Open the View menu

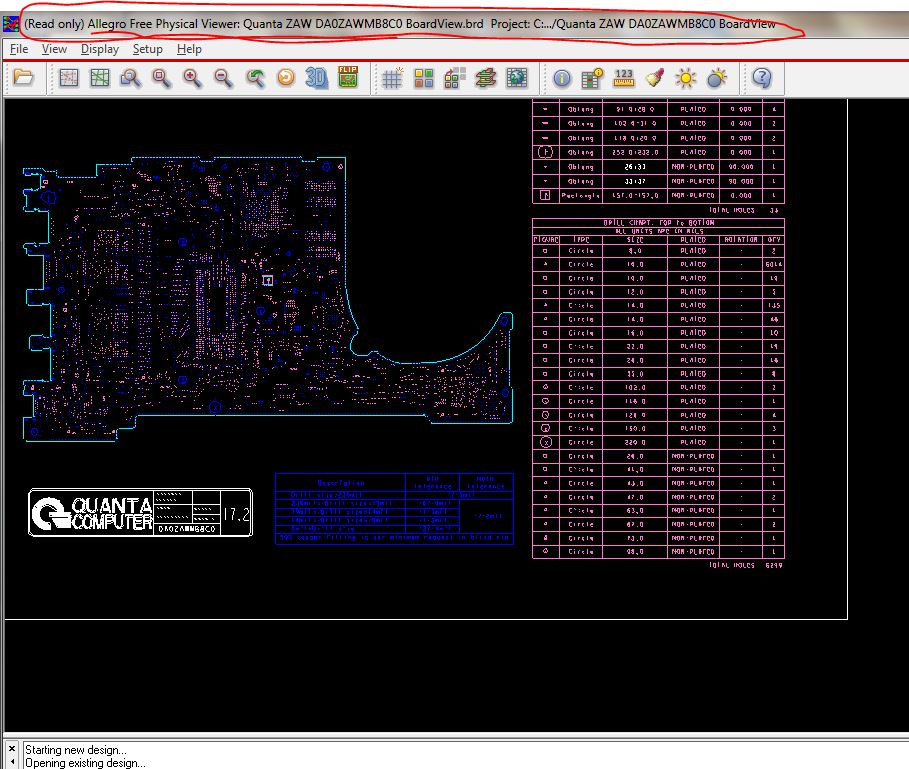point(54,49)
